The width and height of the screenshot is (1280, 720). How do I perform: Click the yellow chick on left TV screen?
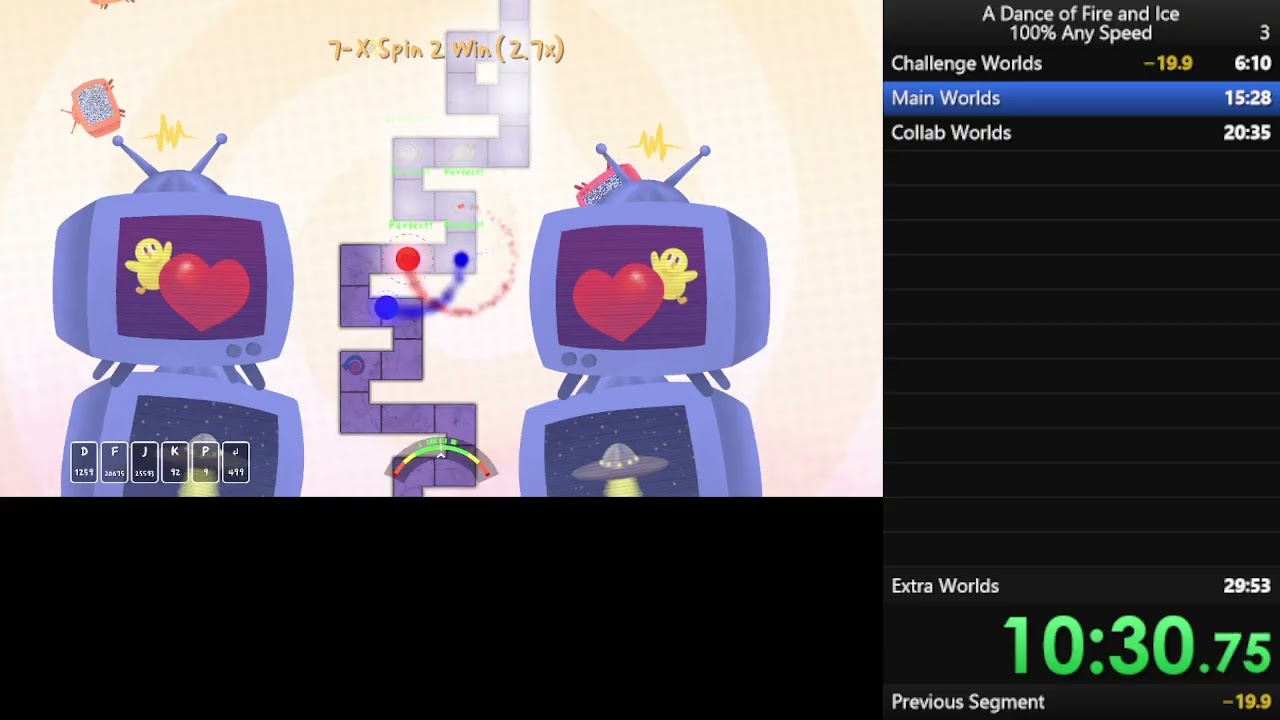[x=148, y=264]
